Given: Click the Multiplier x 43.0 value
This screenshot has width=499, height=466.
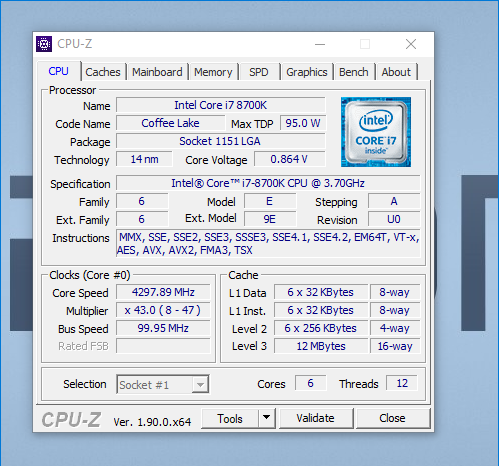Looking at the screenshot, I should pyautogui.click(x=163, y=310).
